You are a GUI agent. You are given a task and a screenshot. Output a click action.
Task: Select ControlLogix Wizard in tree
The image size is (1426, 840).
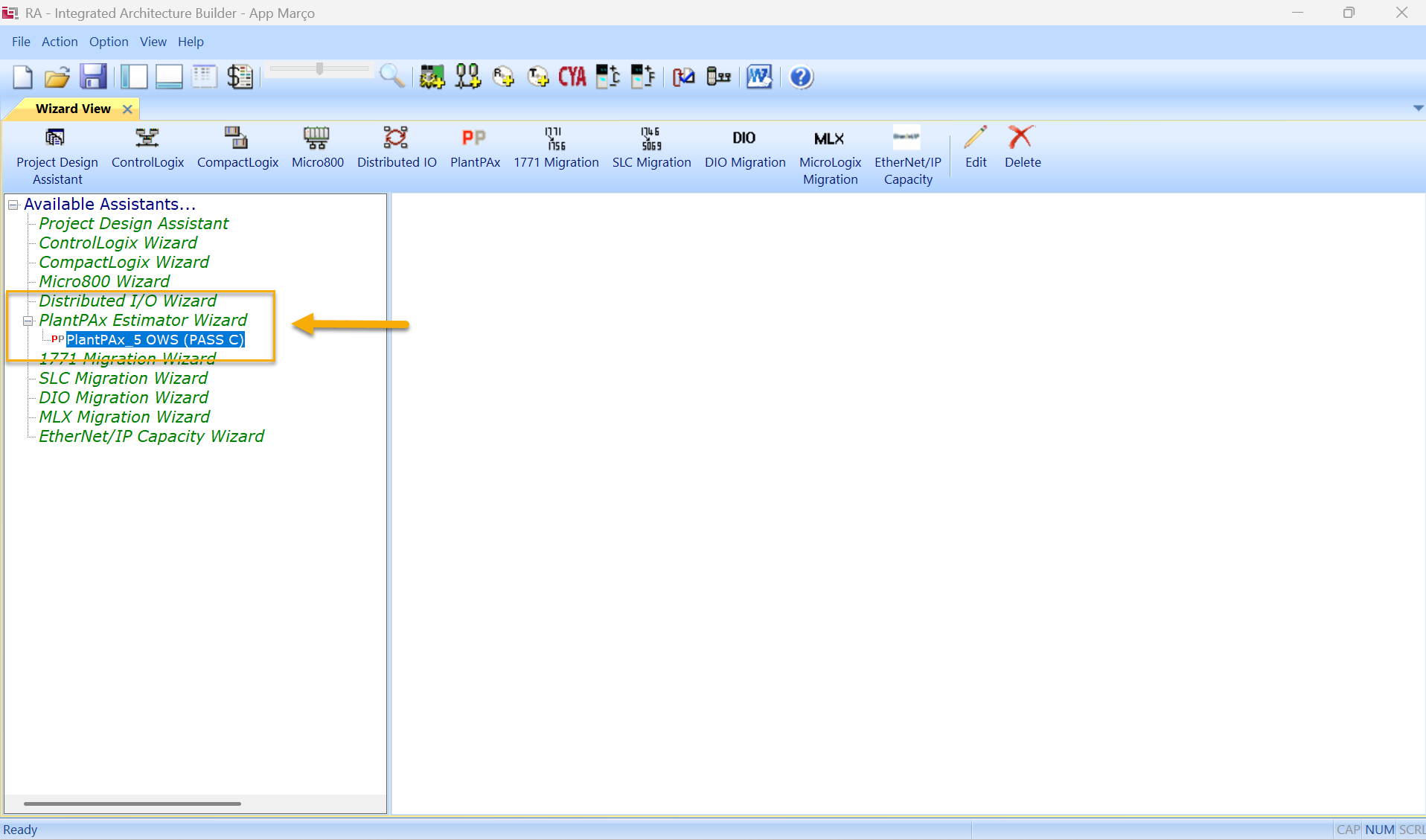coord(118,243)
